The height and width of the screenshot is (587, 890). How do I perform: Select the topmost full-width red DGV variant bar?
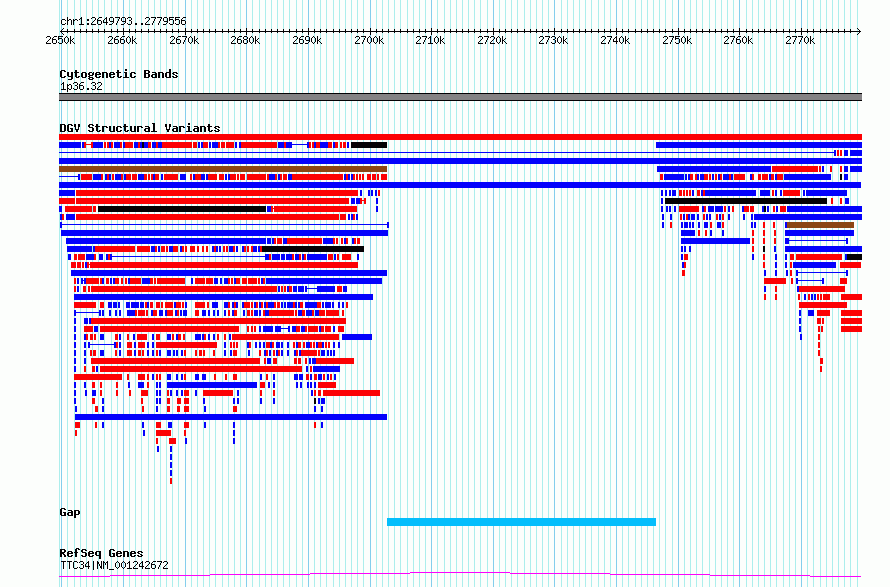pos(460,137)
